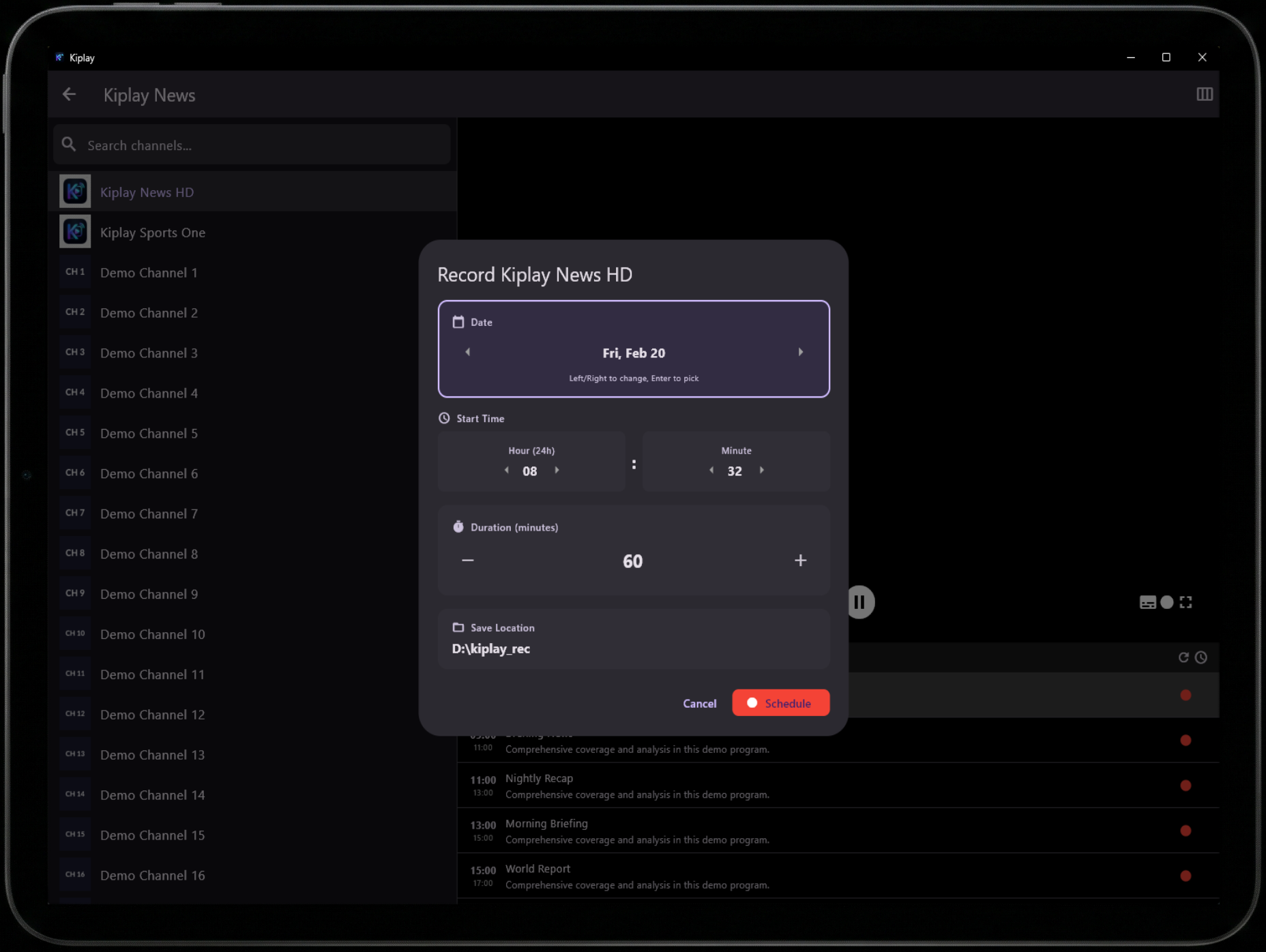Click the record circle icon near the player
1266x952 pixels.
1166,602
